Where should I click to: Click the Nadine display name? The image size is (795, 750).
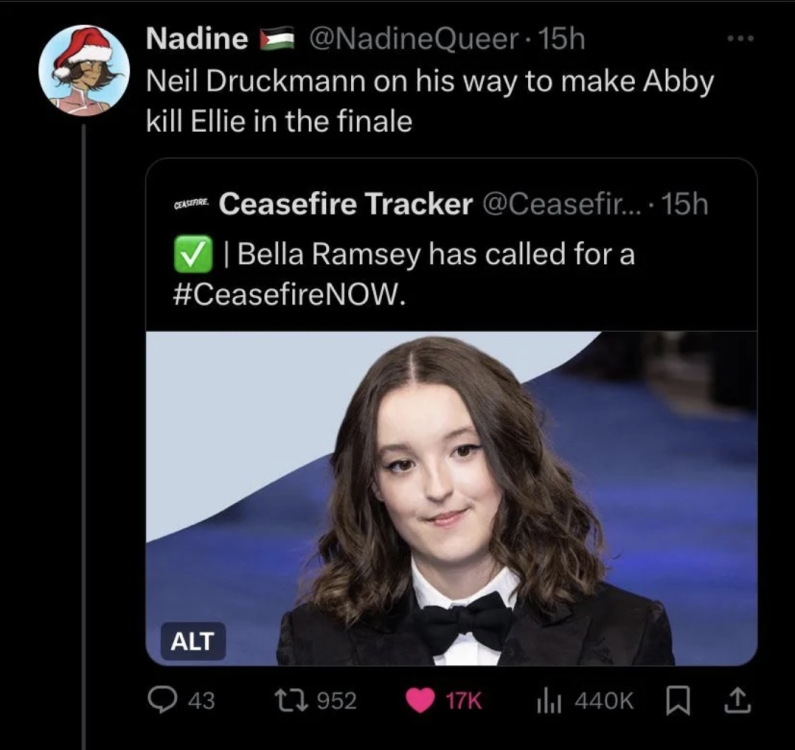[x=197, y=40]
